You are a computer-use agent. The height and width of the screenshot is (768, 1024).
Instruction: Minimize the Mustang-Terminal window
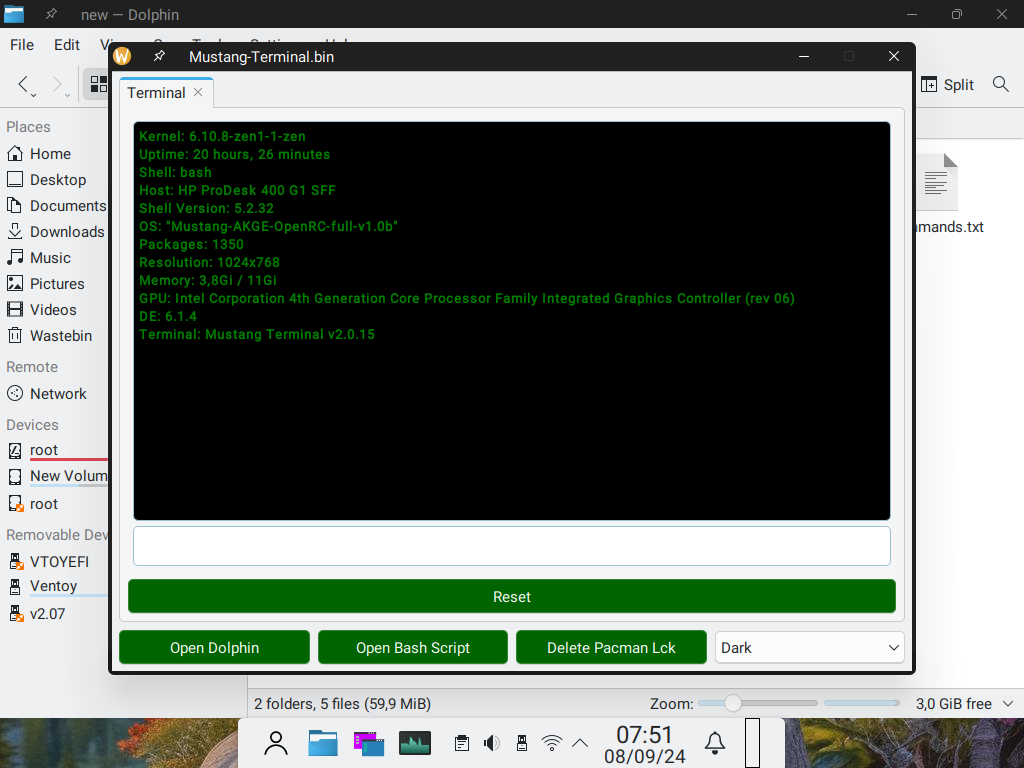tap(804, 56)
